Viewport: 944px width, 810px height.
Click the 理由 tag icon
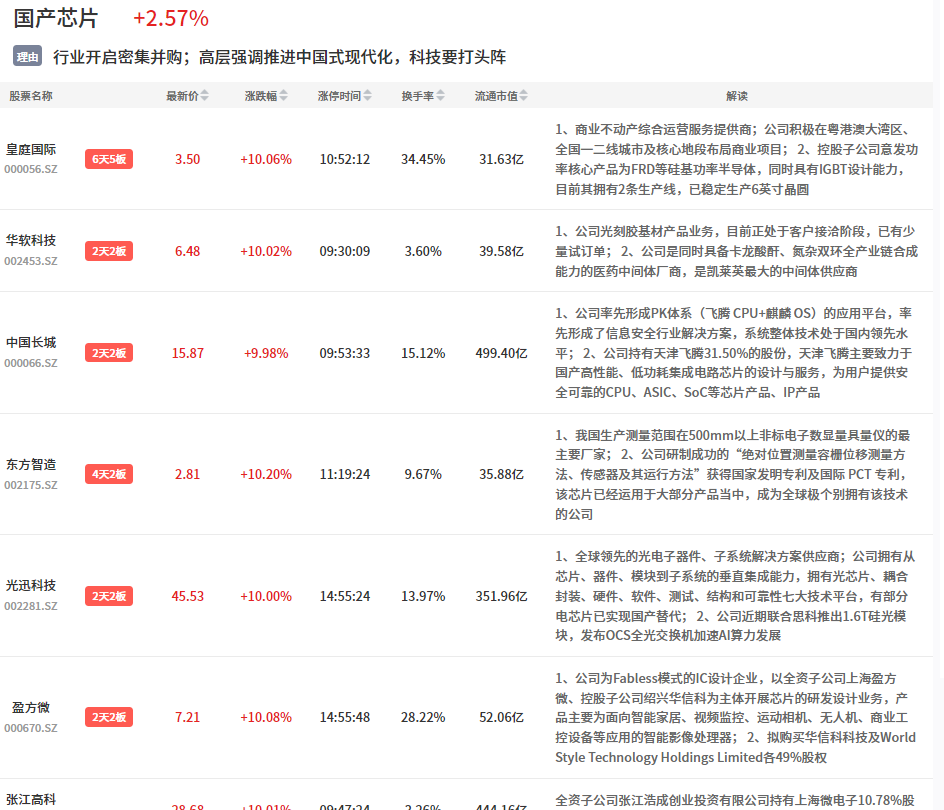point(27,57)
